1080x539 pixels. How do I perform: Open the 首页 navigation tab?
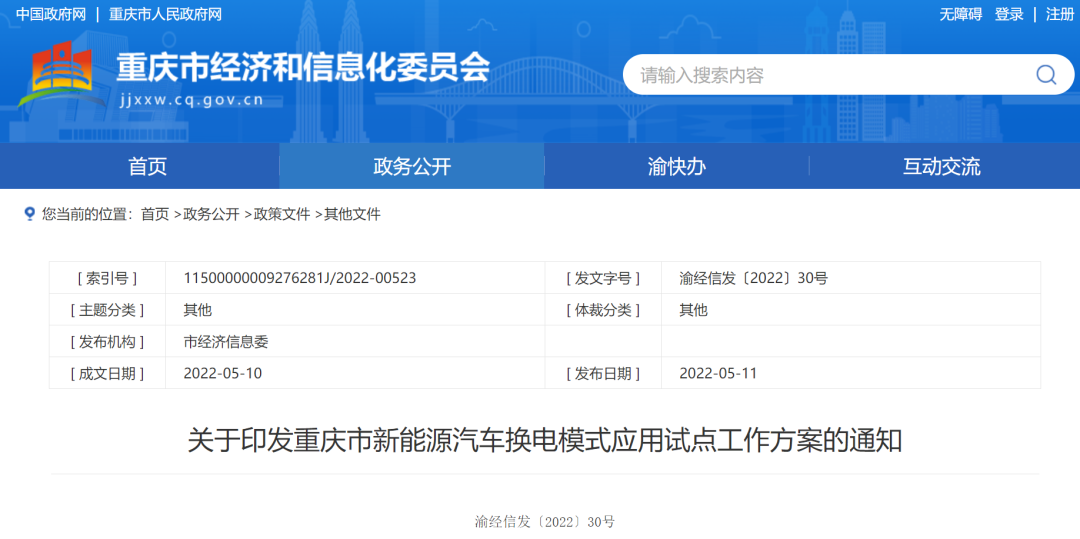(x=147, y=166)
